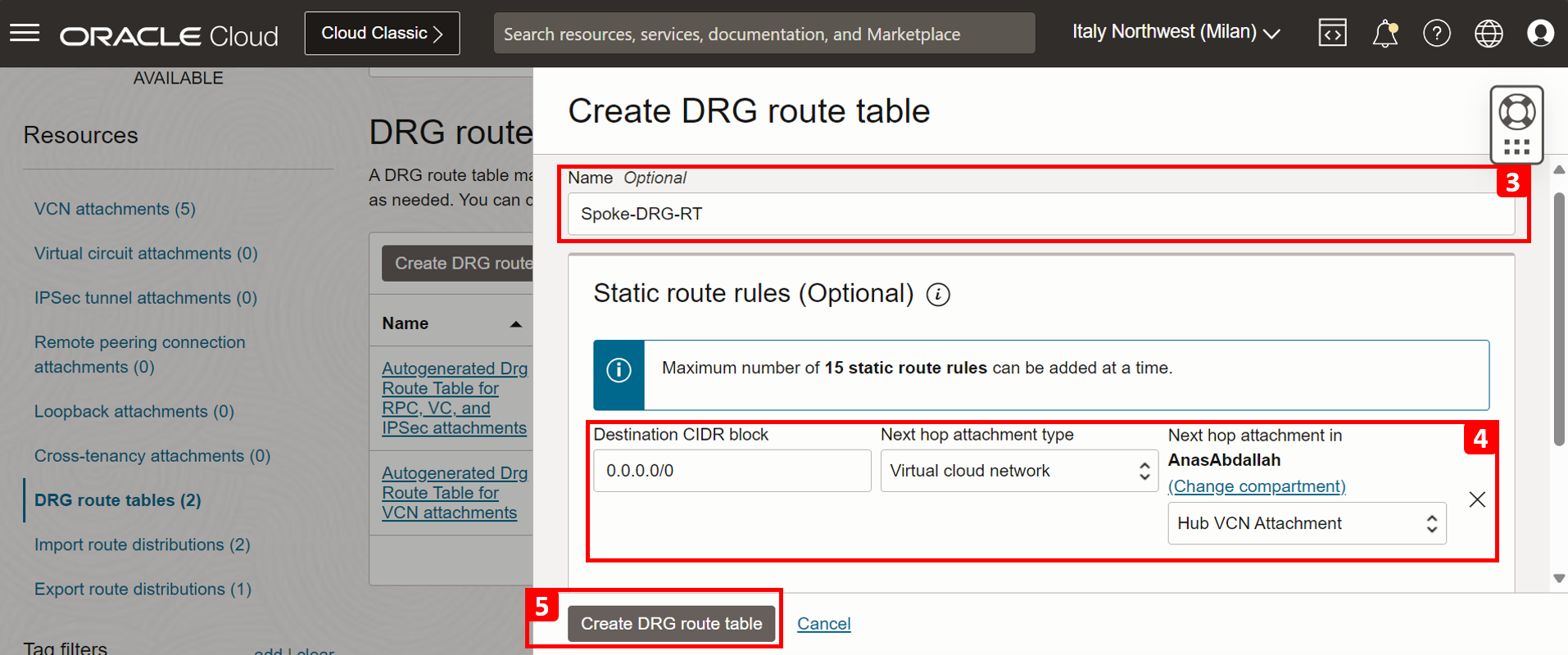Open Autogenerated Drg Route Table for RPC, VC, and IPSec attachments
Image resolution: width=1568 pixels, height=655 pixels.
[x=455, y=398]
